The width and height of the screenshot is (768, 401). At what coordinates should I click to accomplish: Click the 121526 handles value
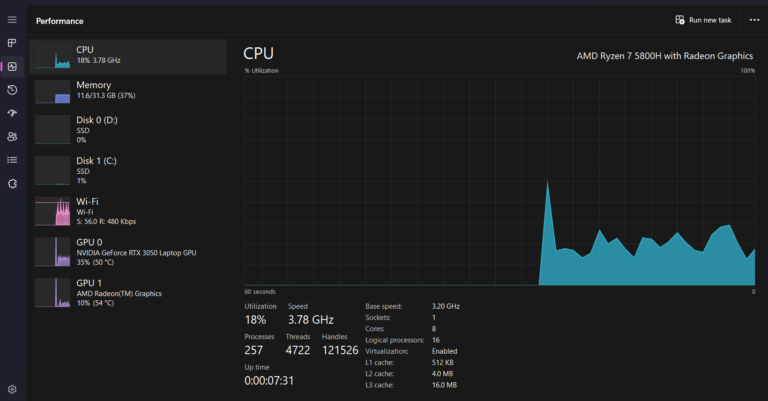(340, 350)
